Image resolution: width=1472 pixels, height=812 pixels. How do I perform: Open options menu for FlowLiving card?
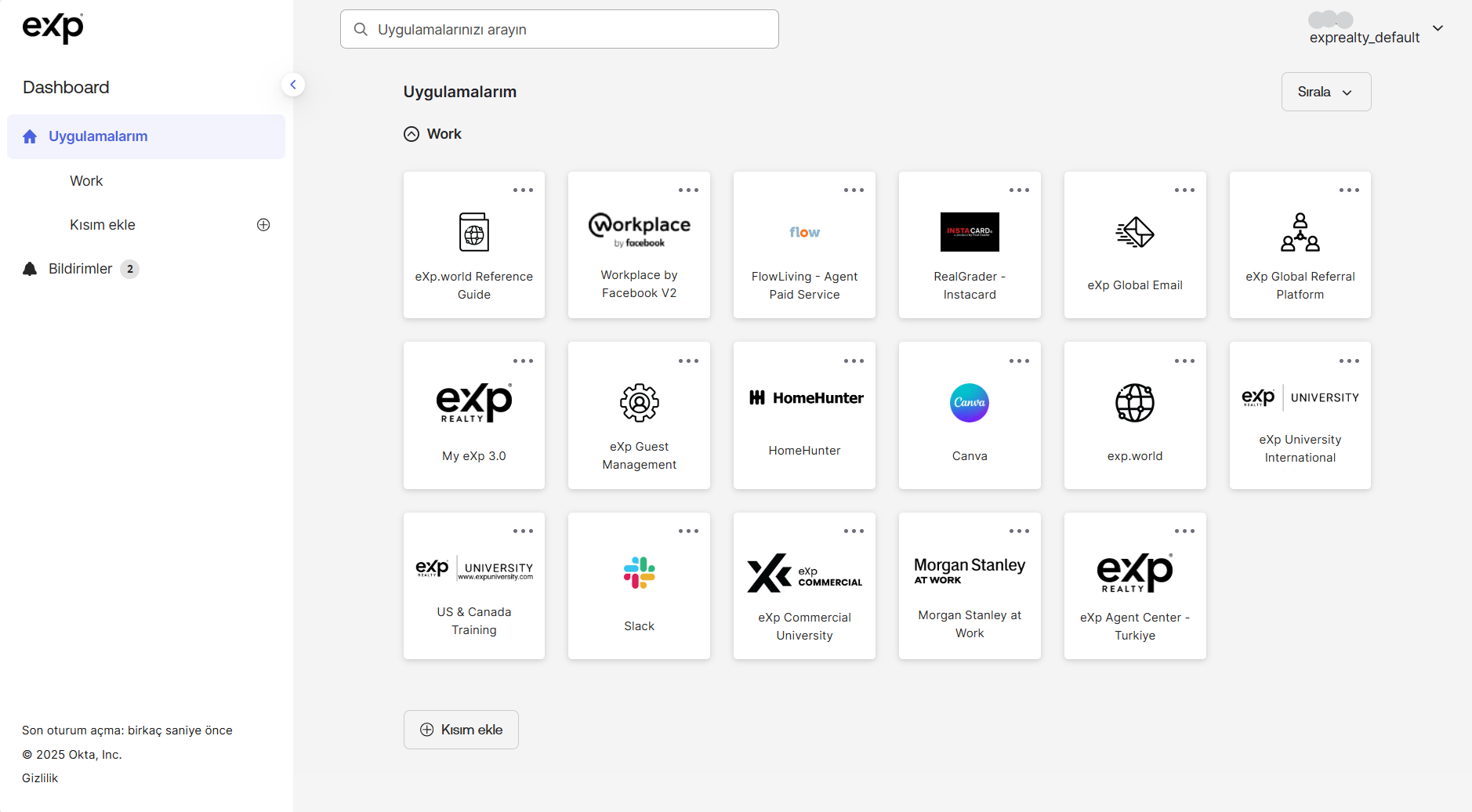(x=854, y=190)
